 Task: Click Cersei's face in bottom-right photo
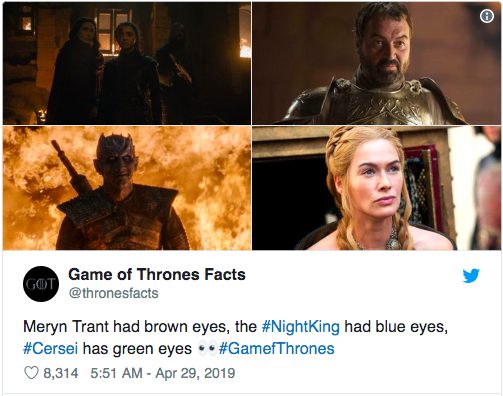373,182
